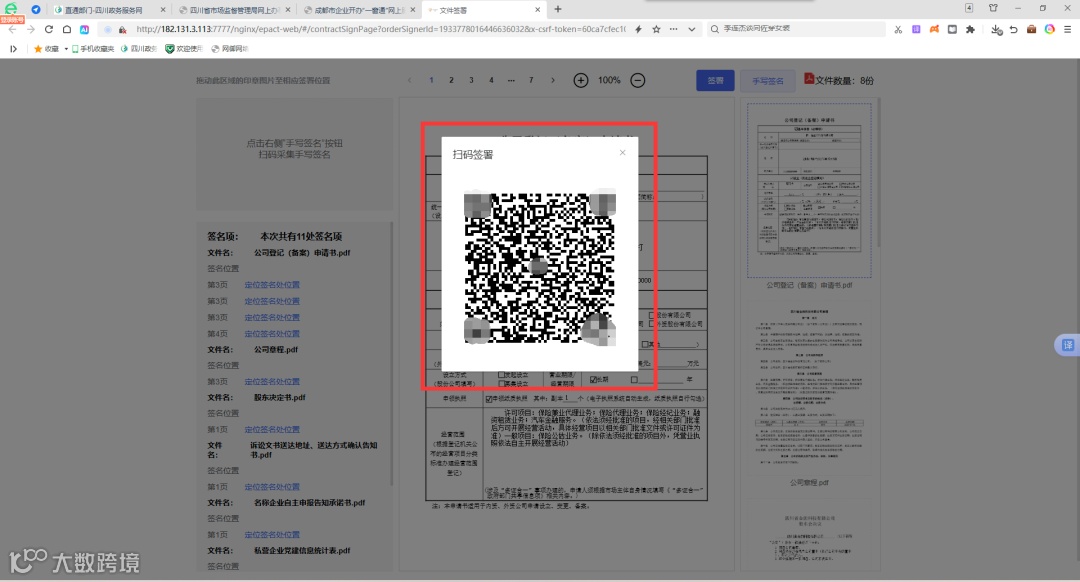This screenshot has width=1080, height=582.
Task: Click the browser forward arrow
Action: [30, 30]
